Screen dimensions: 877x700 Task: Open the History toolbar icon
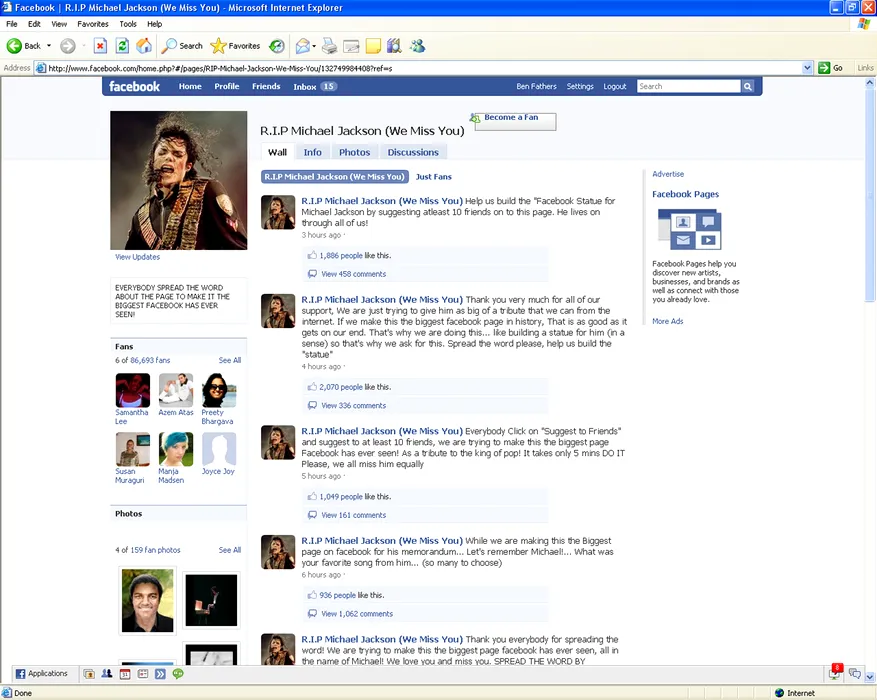coord(277,46)
